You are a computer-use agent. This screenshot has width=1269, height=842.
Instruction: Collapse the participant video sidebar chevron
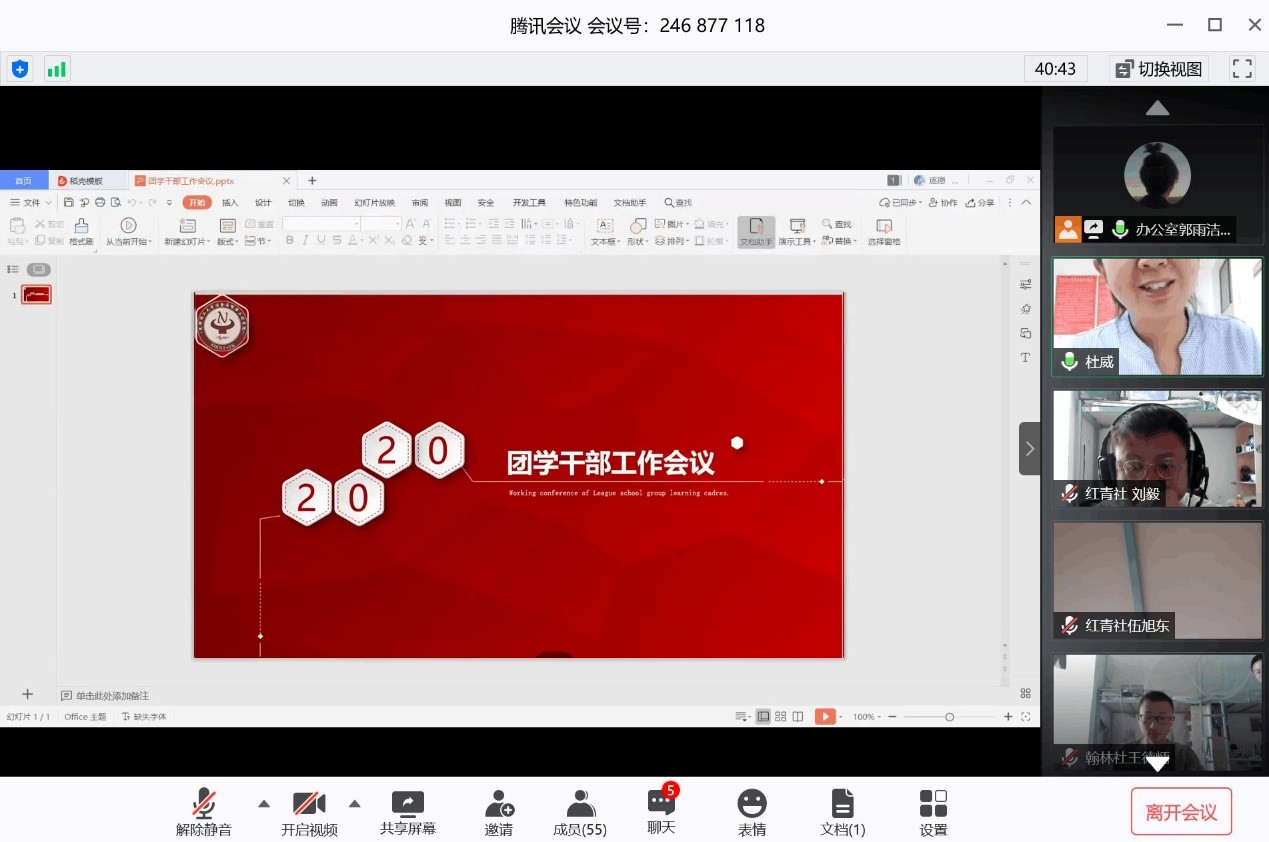[1029, 449]
